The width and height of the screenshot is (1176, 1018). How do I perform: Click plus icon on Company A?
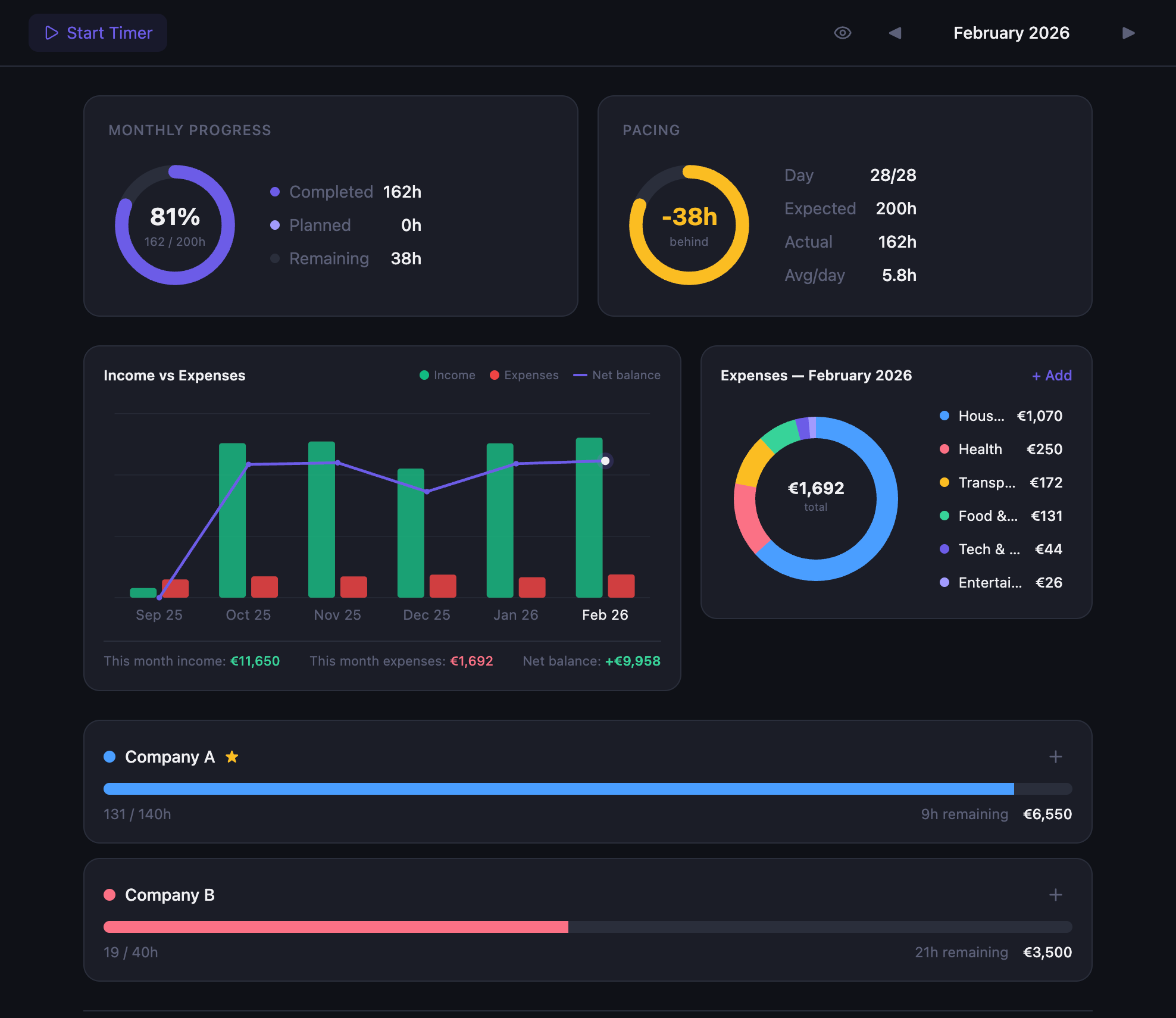pyautogui.click(x=1055, y=757)
